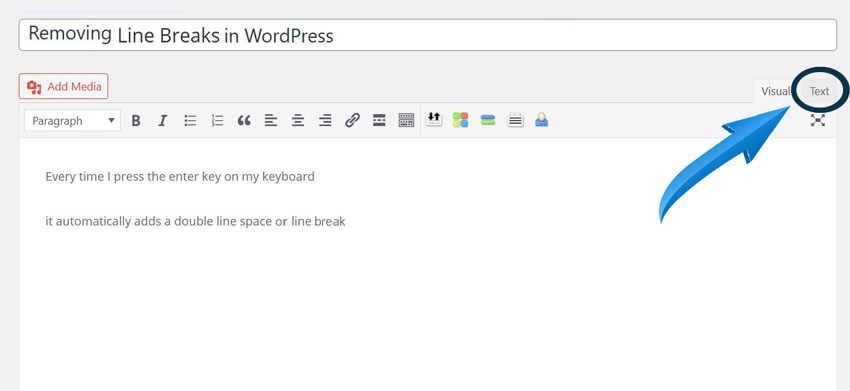
Task: Align text left
Action: point(271,121)
